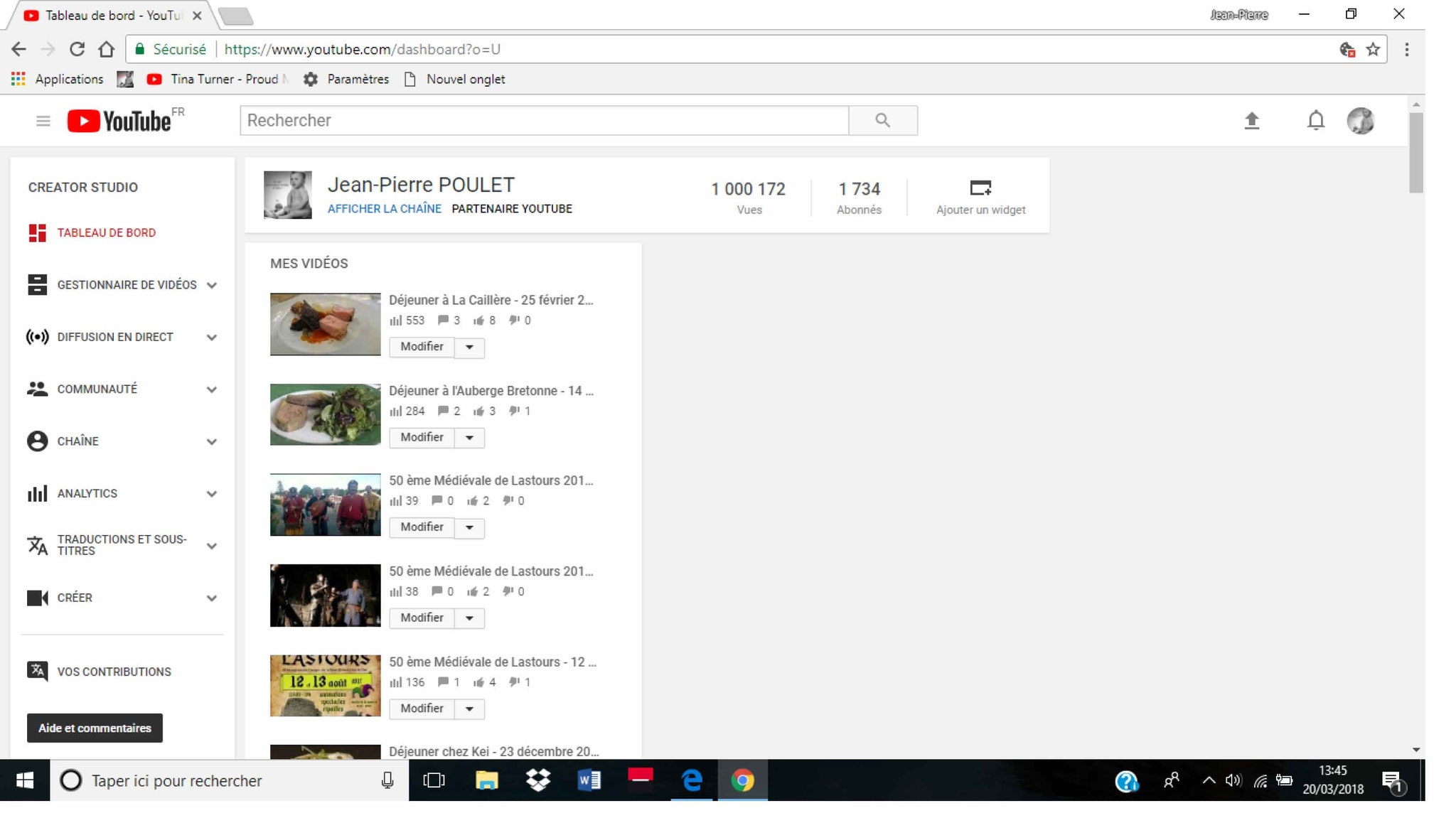The width and height of the screenshot is (1456, 813).
Task: Click the Traductions et sous-titres icon
Action: pos(37,545)
